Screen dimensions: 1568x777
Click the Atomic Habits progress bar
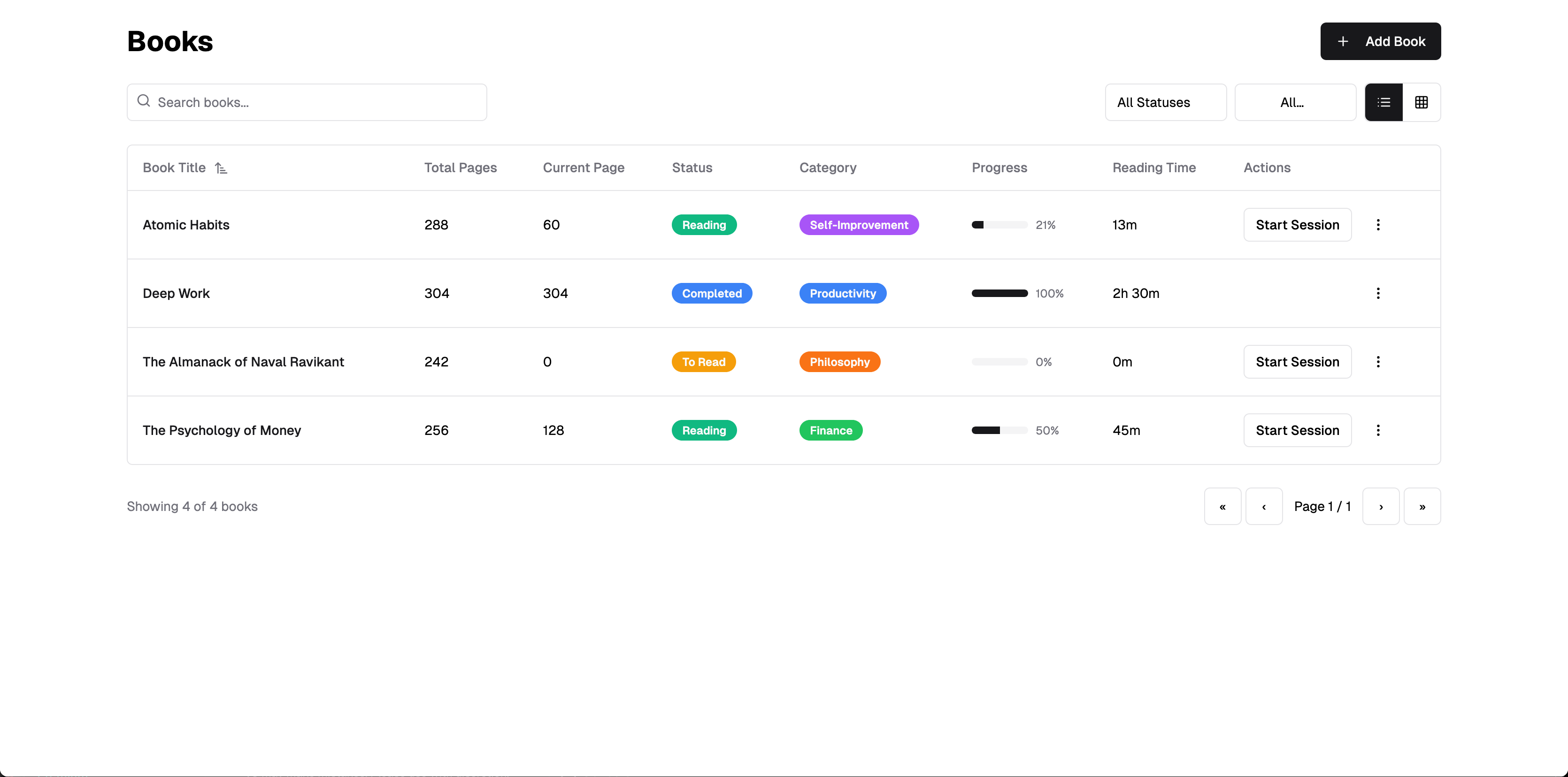(x=999, y=225)
